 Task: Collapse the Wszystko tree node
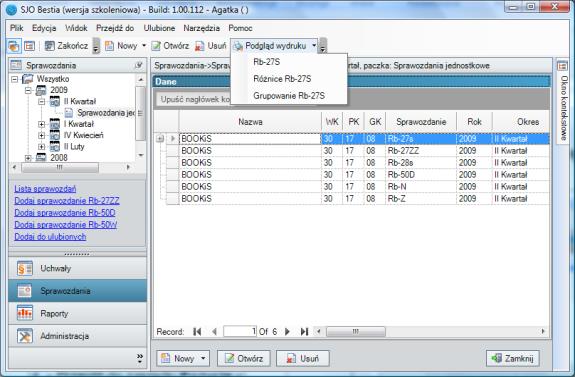14,79
